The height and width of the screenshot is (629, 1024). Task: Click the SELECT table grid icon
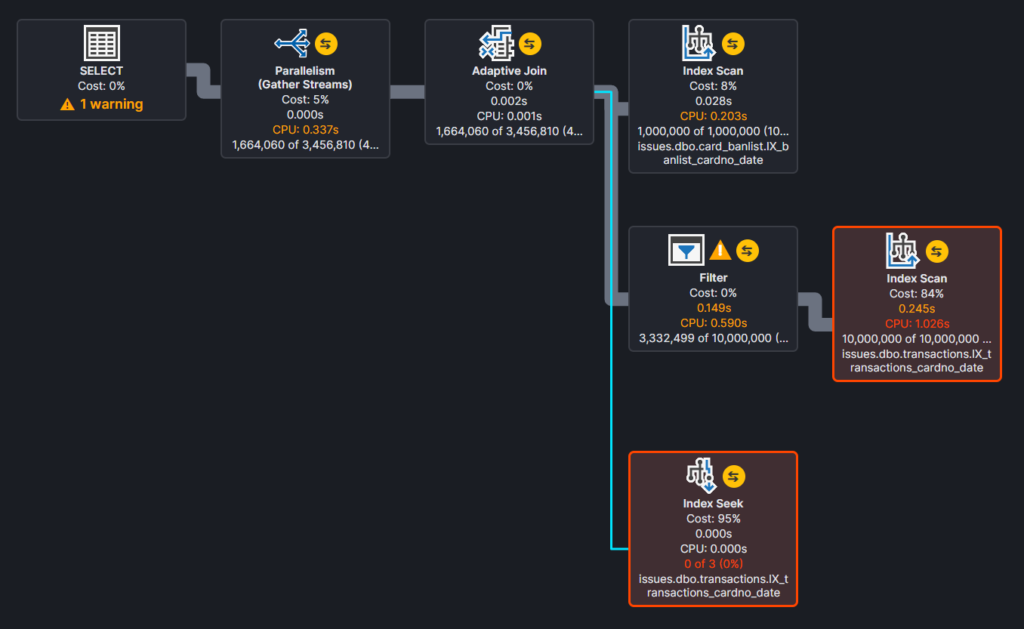[x=101, y=43]
